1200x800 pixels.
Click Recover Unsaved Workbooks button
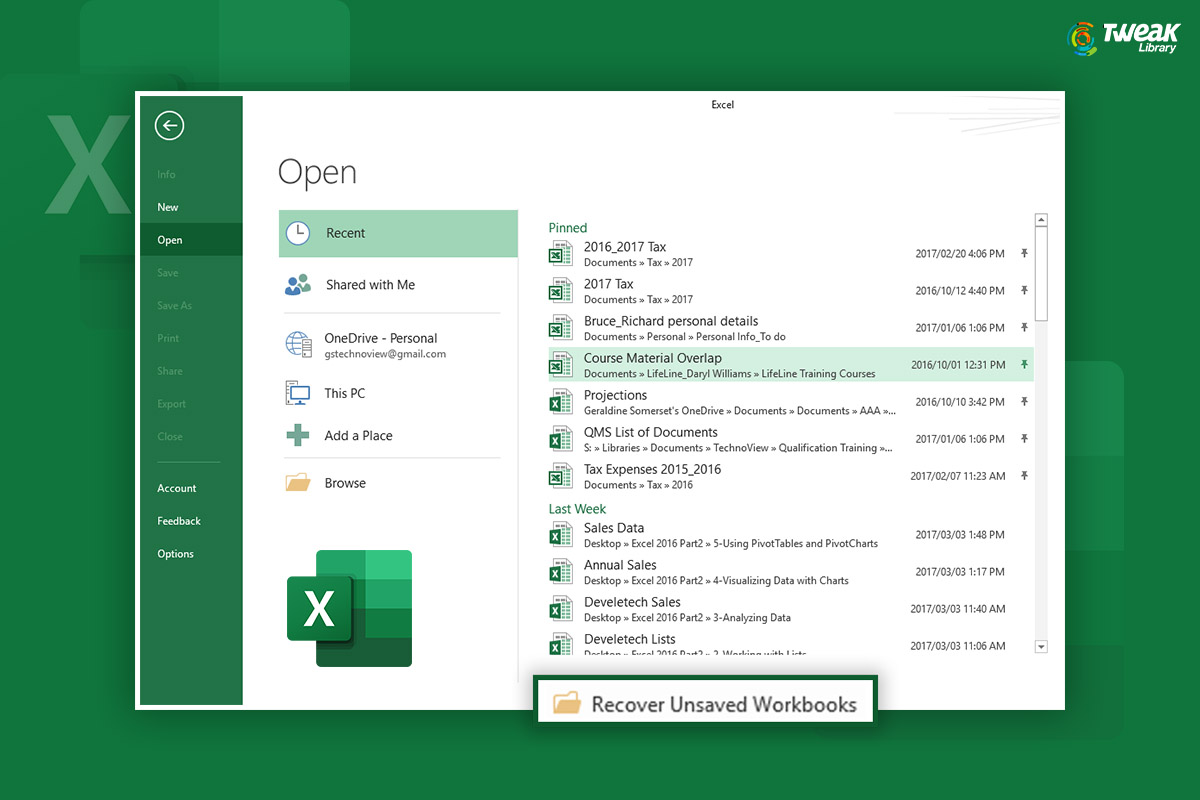point(705,704)
